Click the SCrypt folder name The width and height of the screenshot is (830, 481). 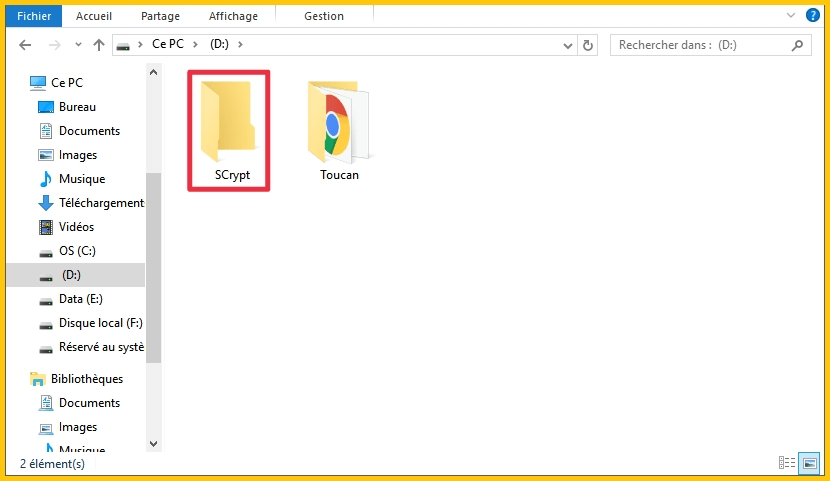tap(232, 175)
